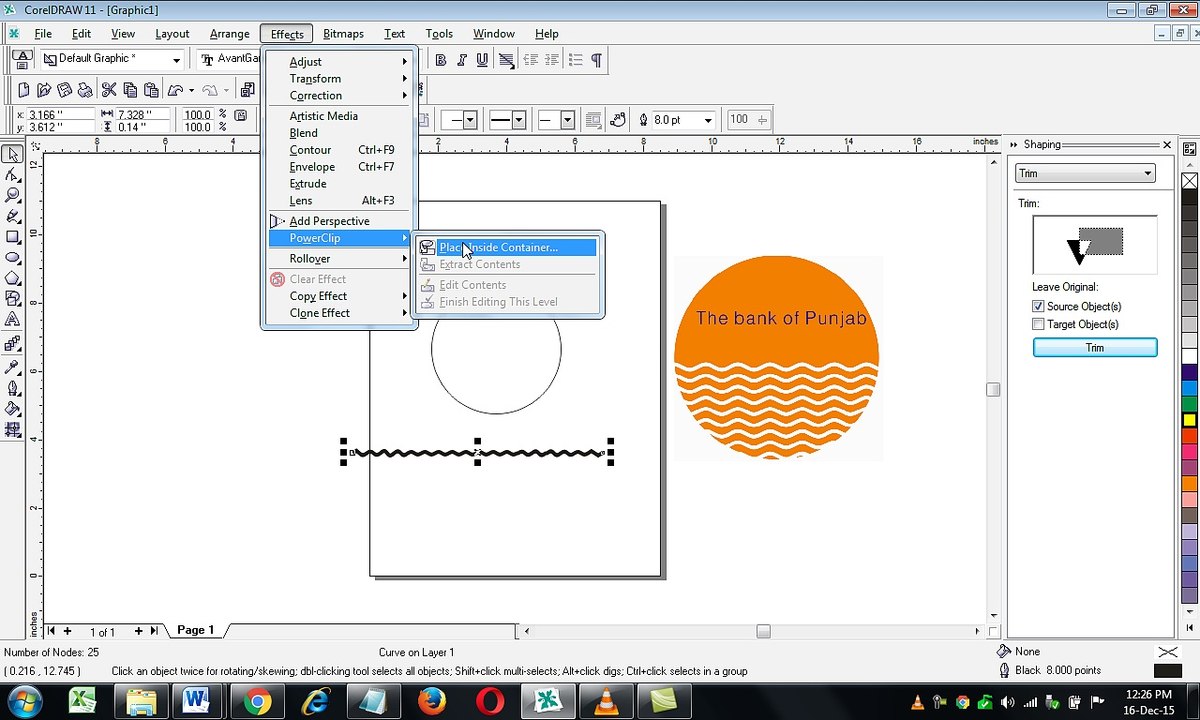Enable the Target Object(s) checkbox
1200x720 pixels.
1038,324
